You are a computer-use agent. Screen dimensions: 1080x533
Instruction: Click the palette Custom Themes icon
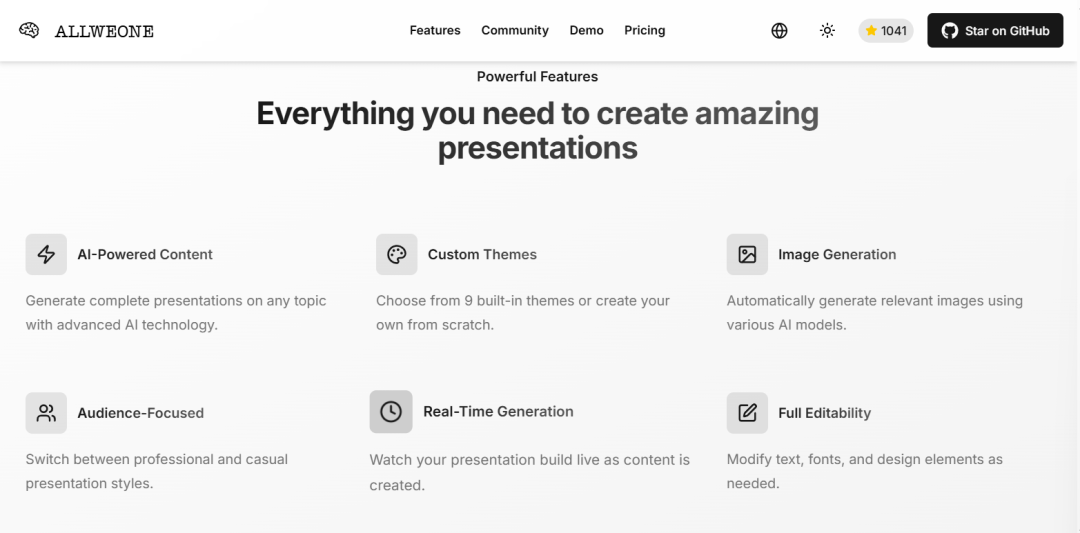coord(397,254)
